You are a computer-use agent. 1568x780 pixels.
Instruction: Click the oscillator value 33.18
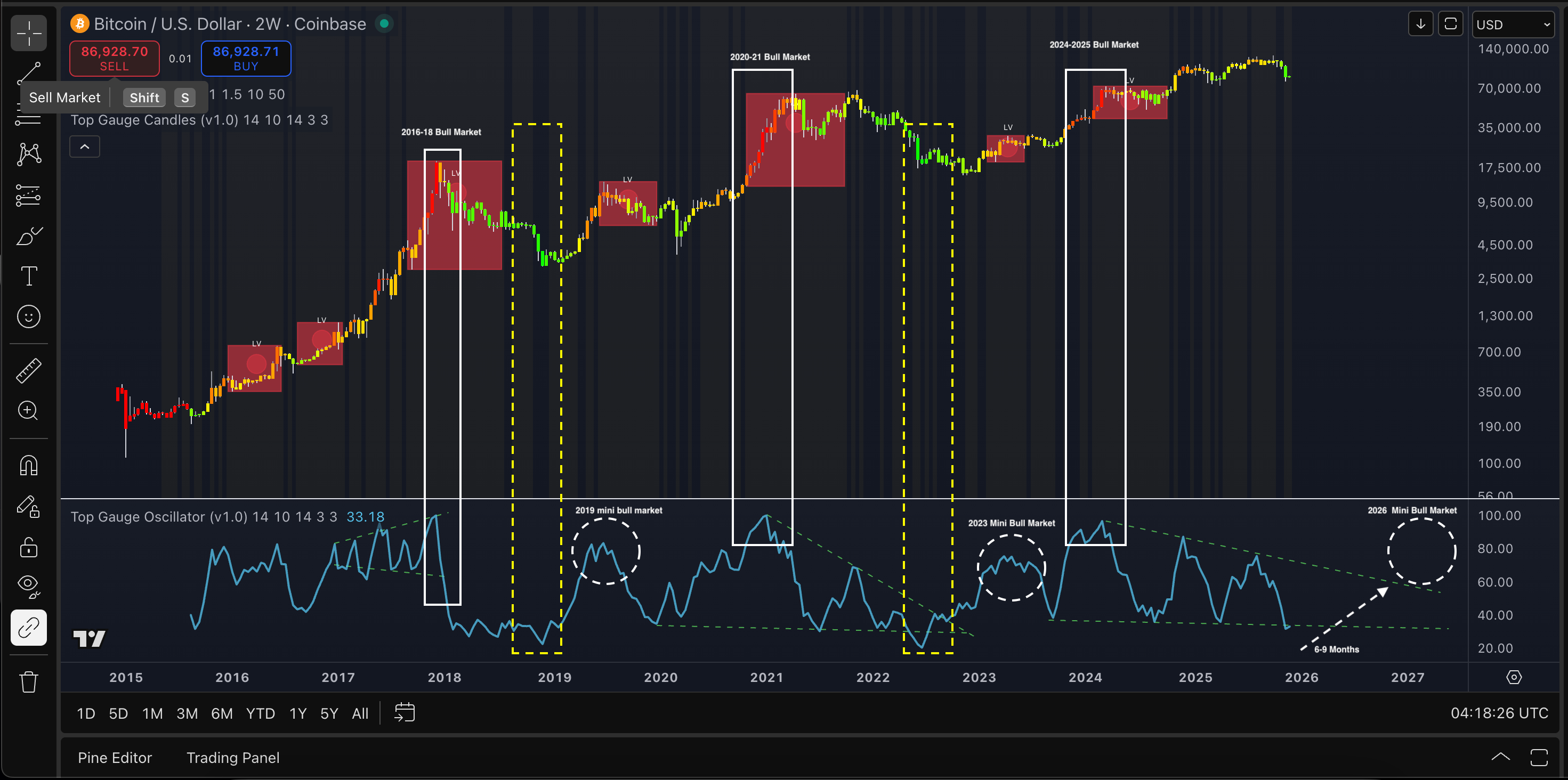[365, 517]
